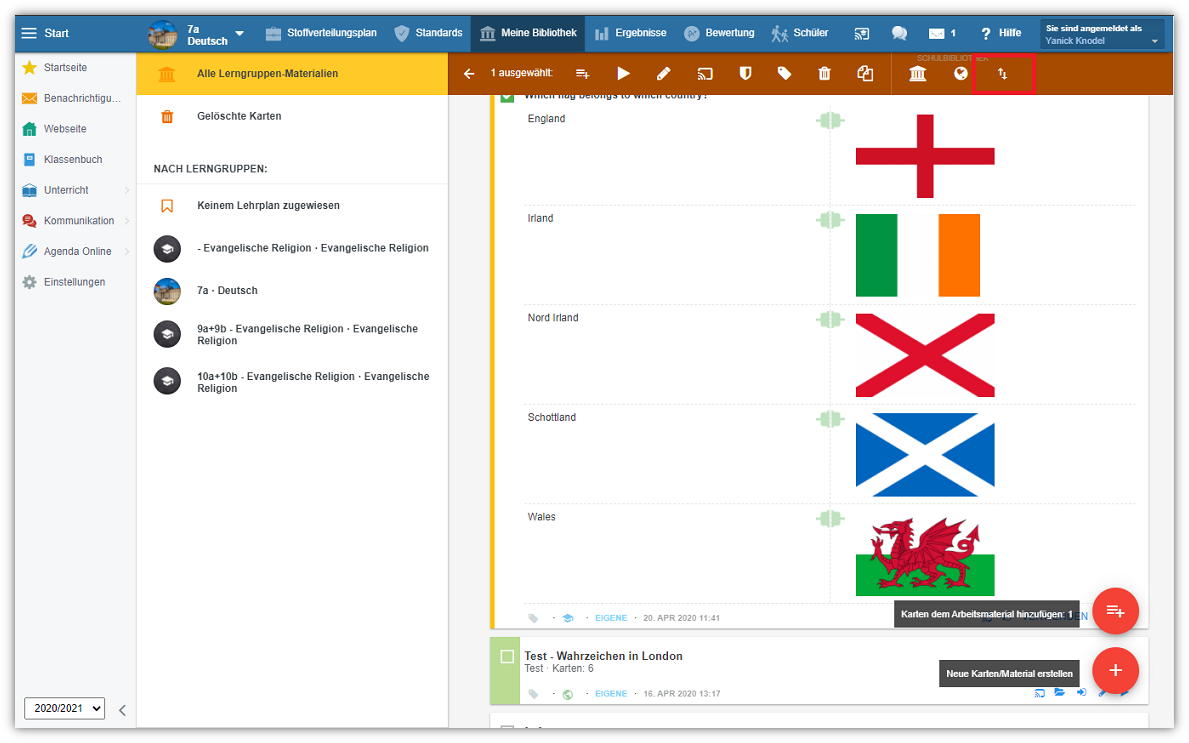The height and width of the screenshot is (743, 1189).
Task: Tag the selected card using the toolbar tag icon
Action: pos(785,74)
